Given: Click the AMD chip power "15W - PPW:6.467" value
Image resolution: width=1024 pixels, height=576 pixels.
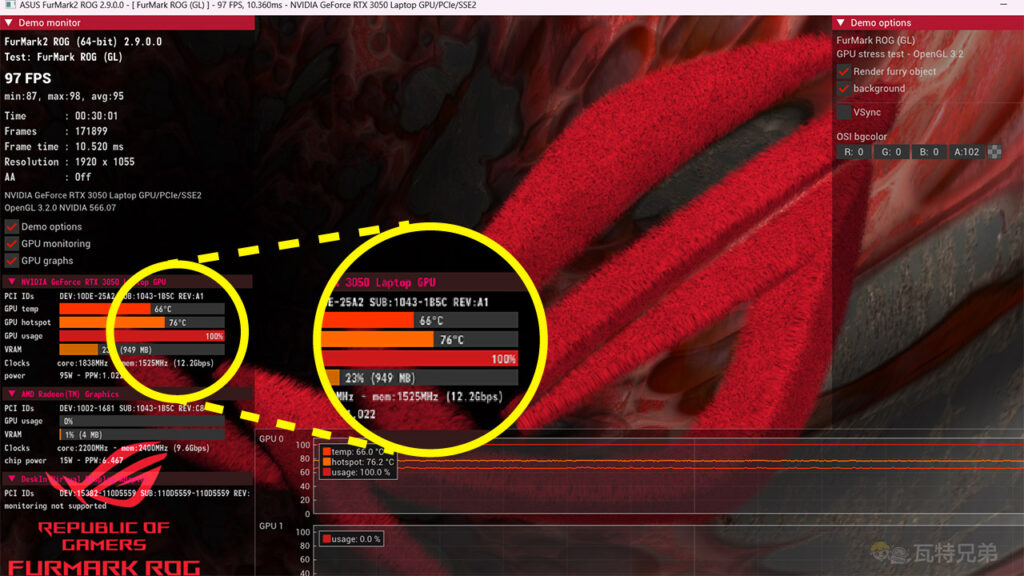Looking at the screenshot, I should point(91,461).
